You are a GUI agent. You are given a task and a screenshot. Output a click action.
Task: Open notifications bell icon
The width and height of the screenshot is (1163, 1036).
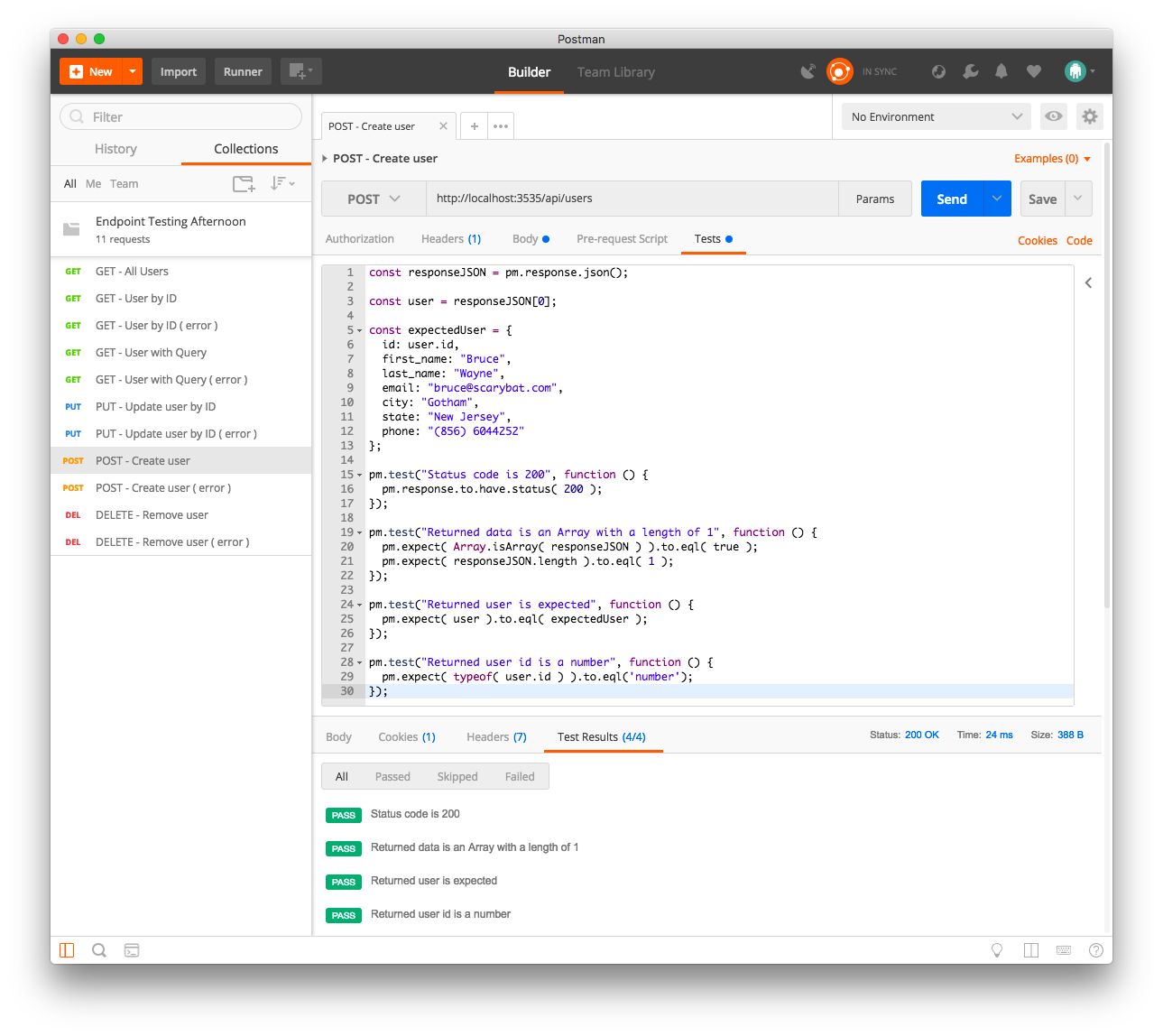tap(1001, 71)
